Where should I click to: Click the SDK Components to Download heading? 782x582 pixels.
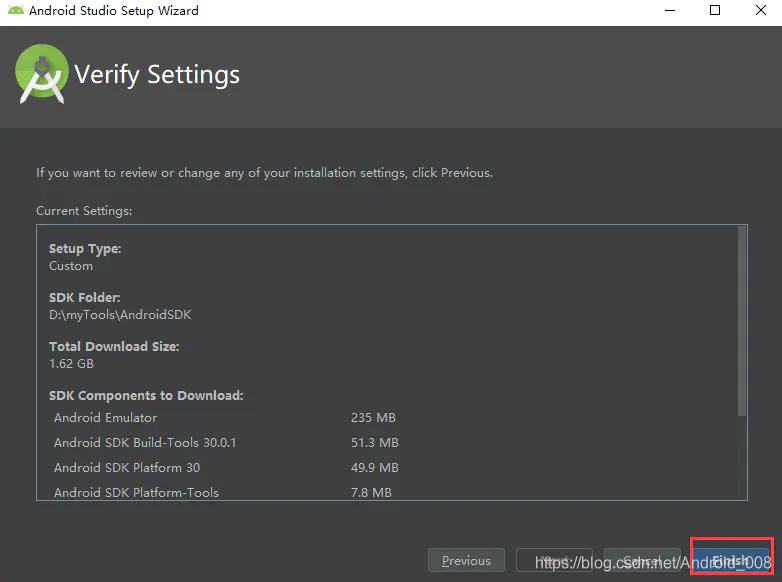146,395
